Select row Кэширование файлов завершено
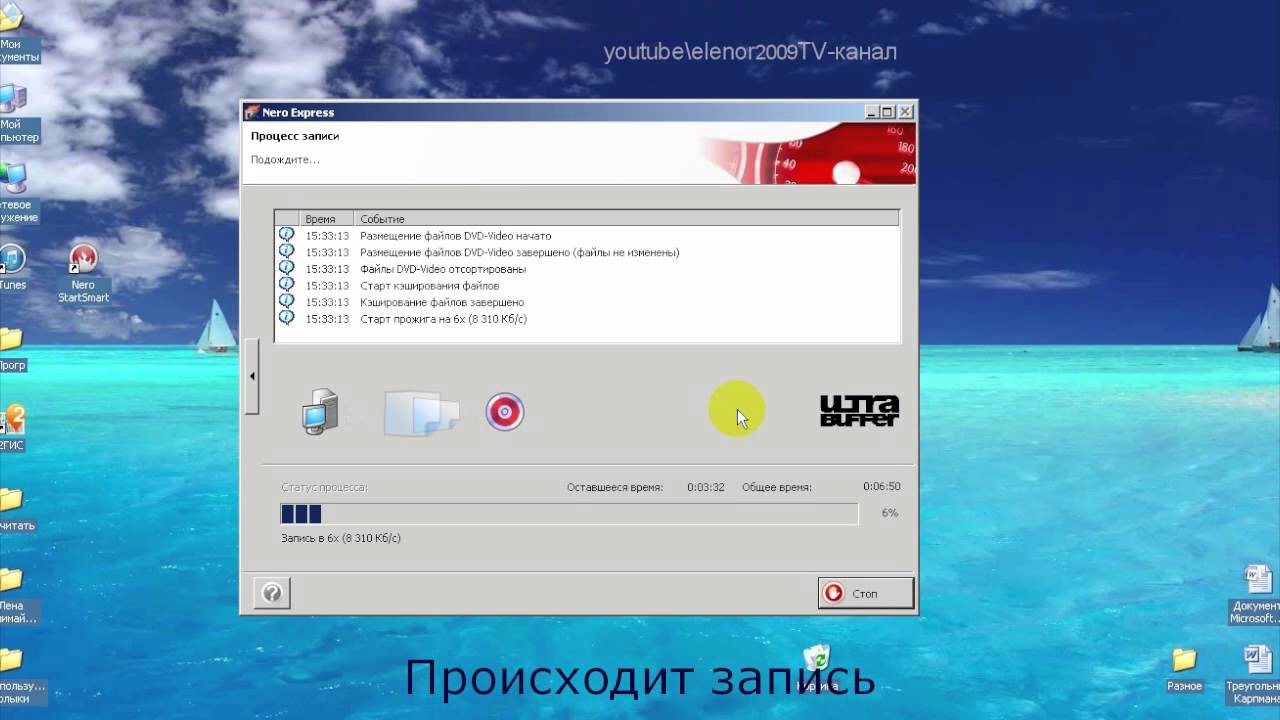Image resolution: width=1280 pixels, height=720 pixels. point(587,302)
